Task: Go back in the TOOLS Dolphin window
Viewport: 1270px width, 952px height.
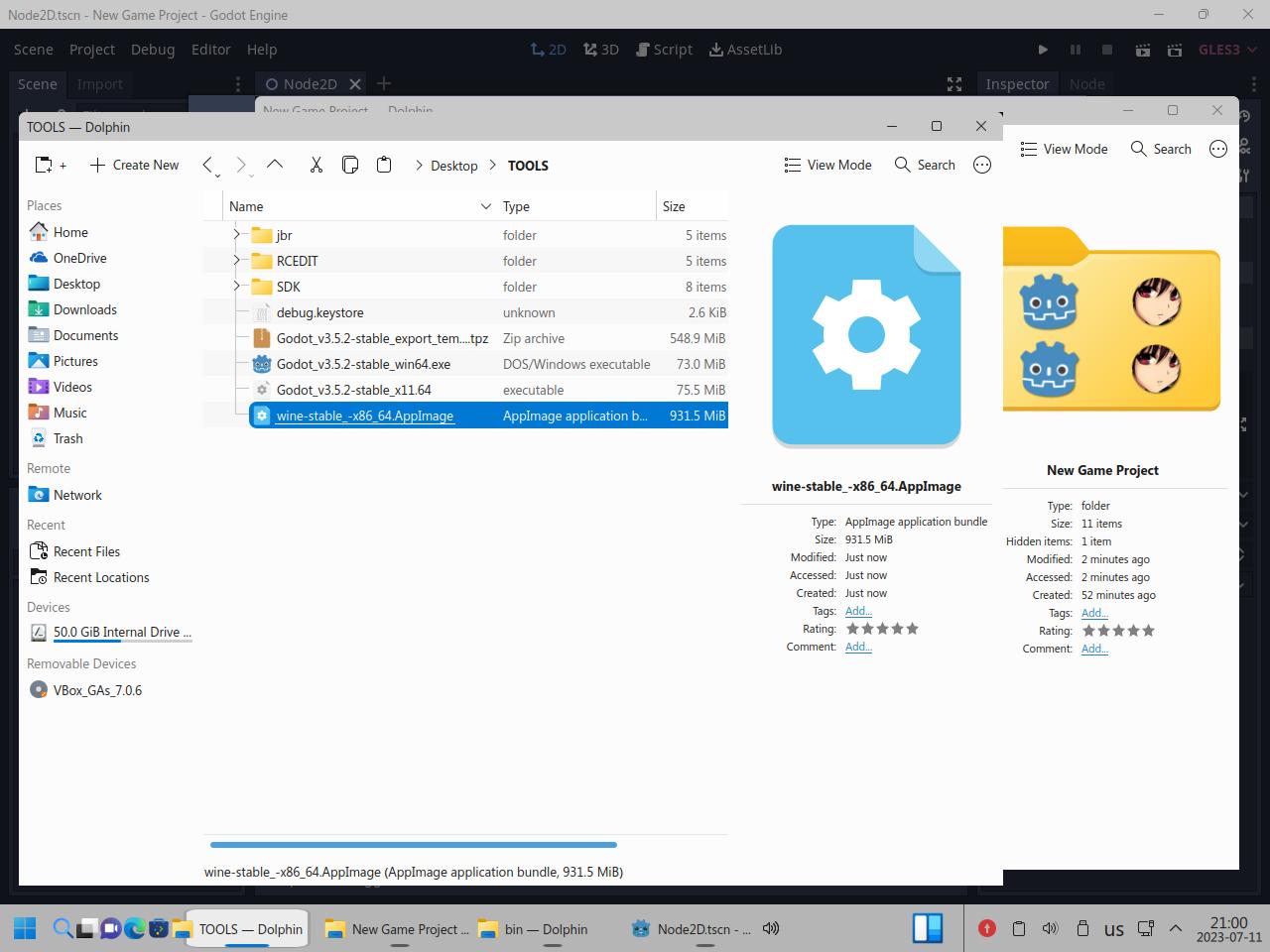Action: tap(208, 166)
